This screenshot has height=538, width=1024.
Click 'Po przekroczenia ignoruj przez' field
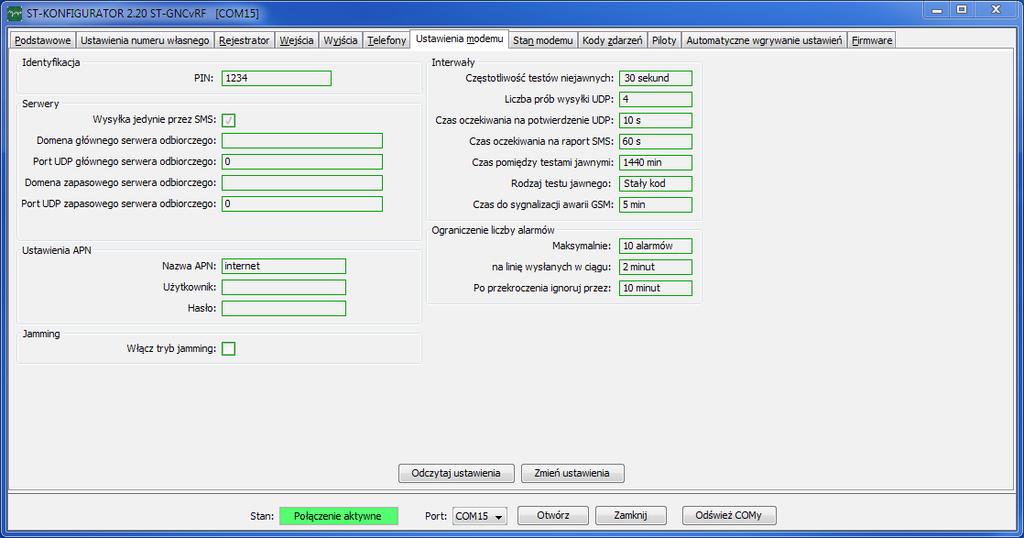click(x=656, y=288)
